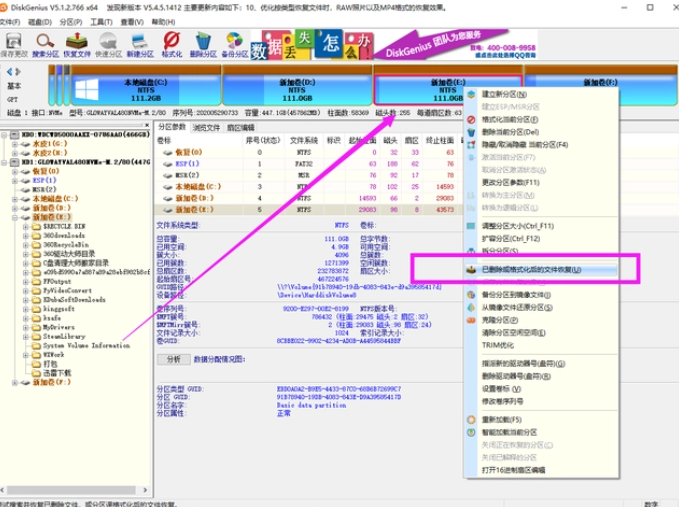This screenshot has width=679, height=507.
Task: Select System Volume Information in tree
Action: click(86, 345)
